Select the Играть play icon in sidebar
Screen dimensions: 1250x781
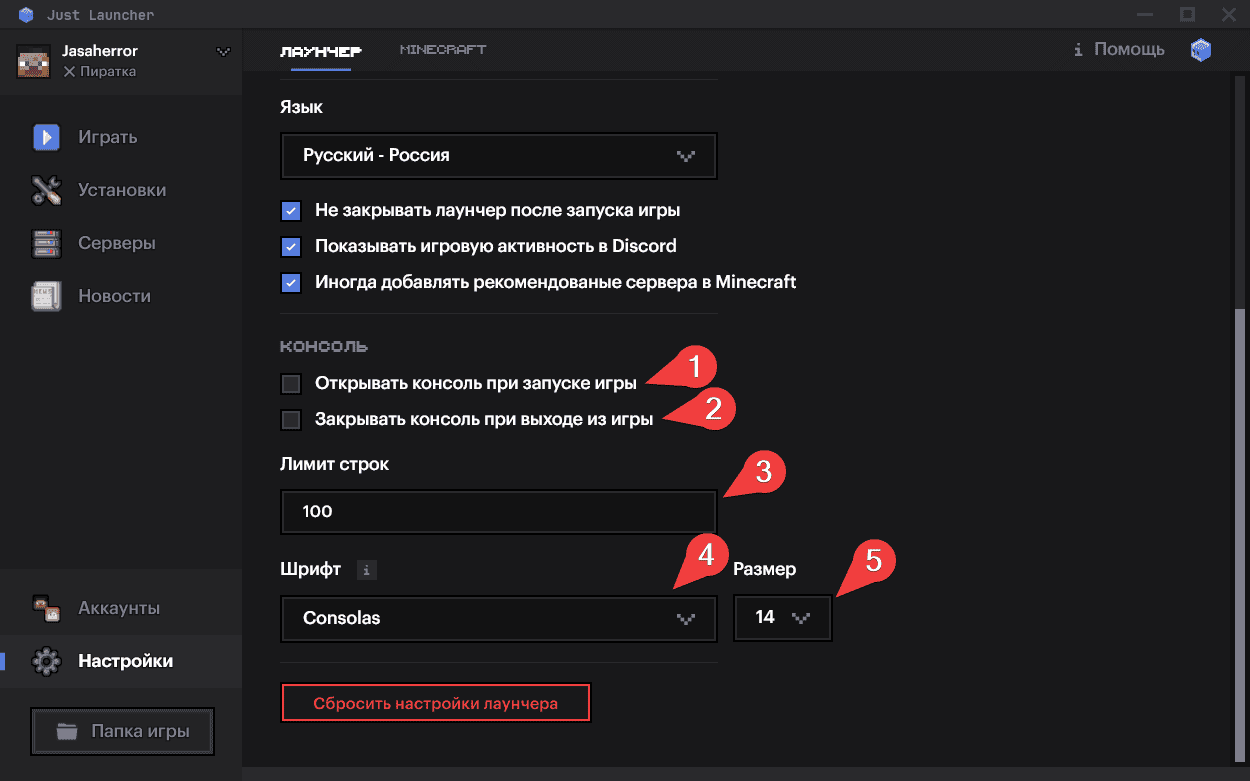44,137
